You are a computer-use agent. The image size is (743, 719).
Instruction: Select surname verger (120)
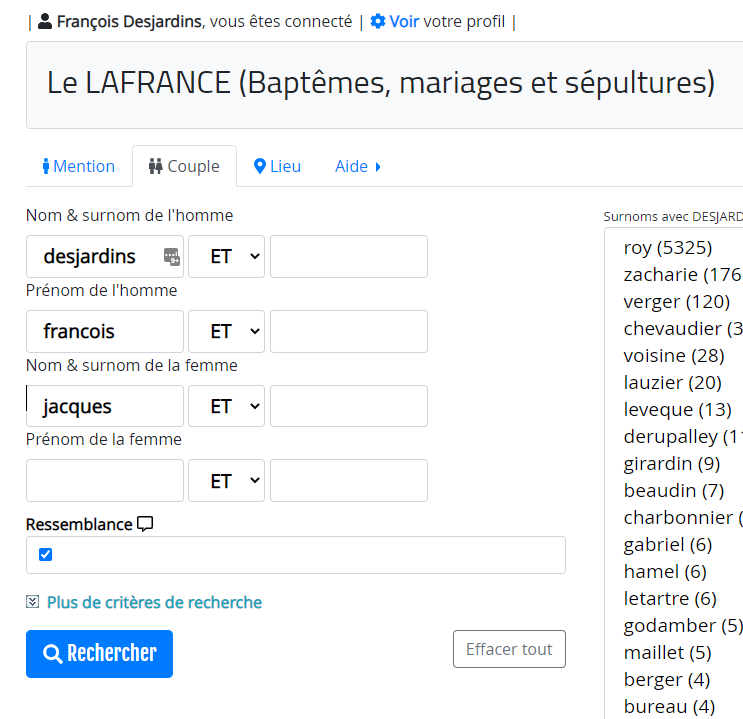677,301
